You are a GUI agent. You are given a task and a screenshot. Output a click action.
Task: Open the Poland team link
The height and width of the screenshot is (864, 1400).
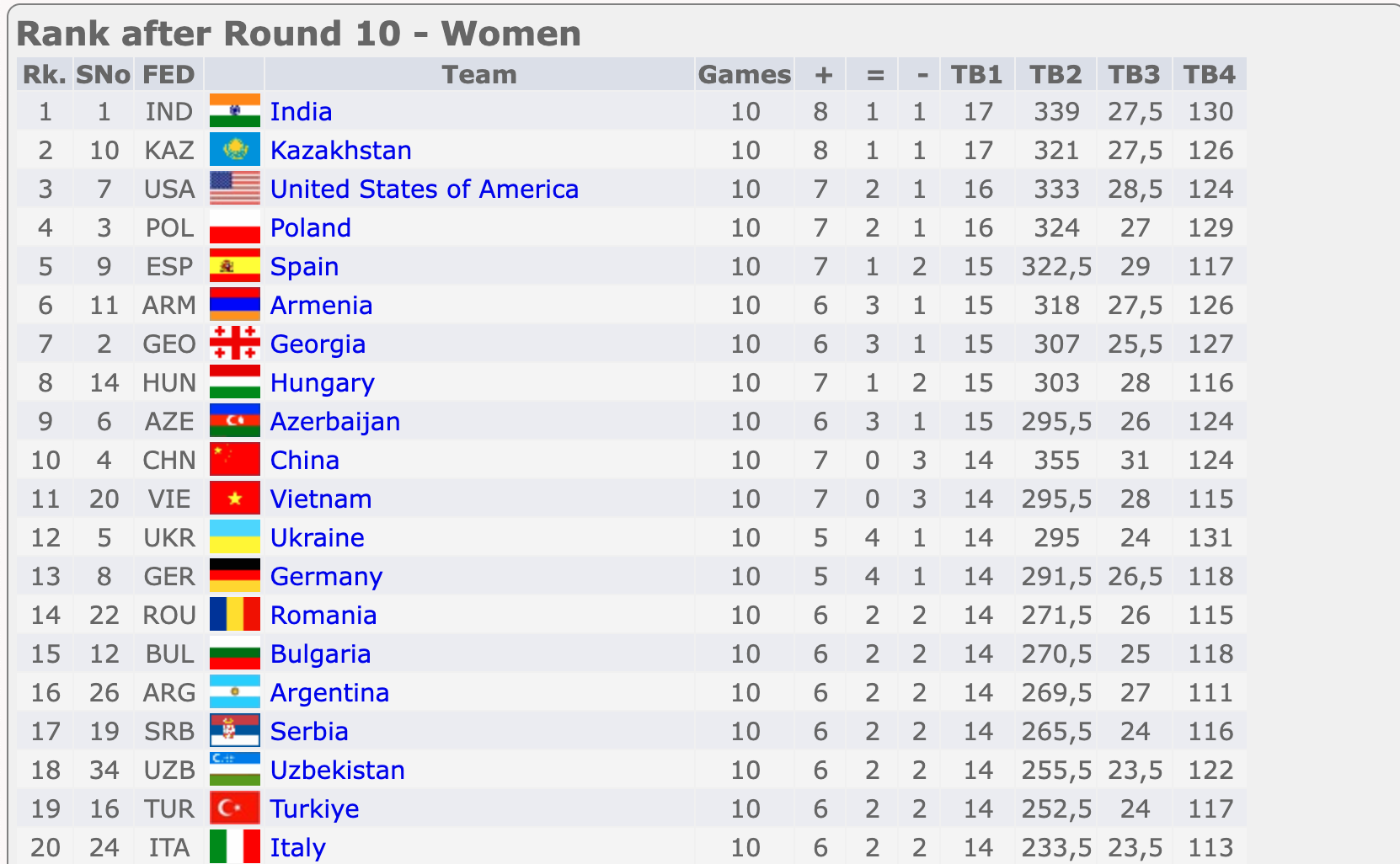click(310, 228)
